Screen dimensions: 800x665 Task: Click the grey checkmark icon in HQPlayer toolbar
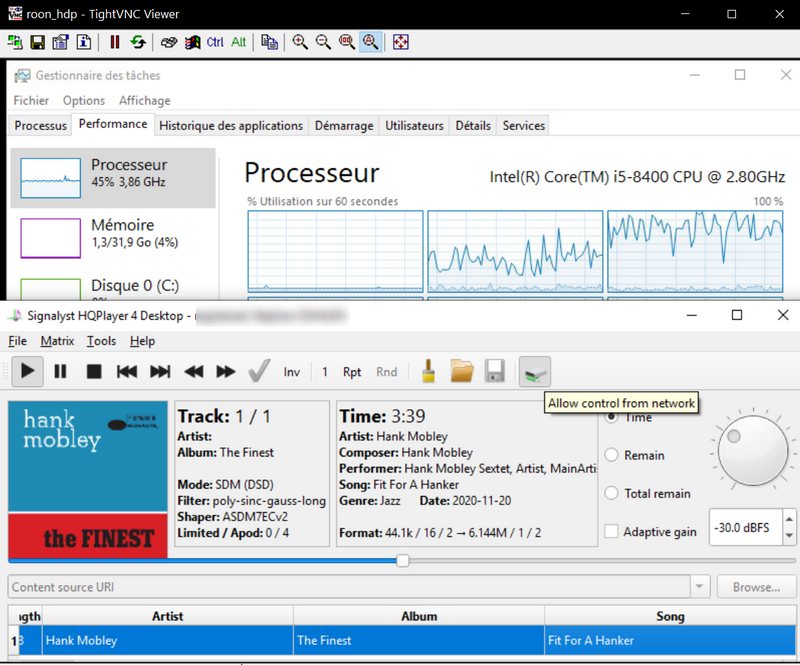259,372
